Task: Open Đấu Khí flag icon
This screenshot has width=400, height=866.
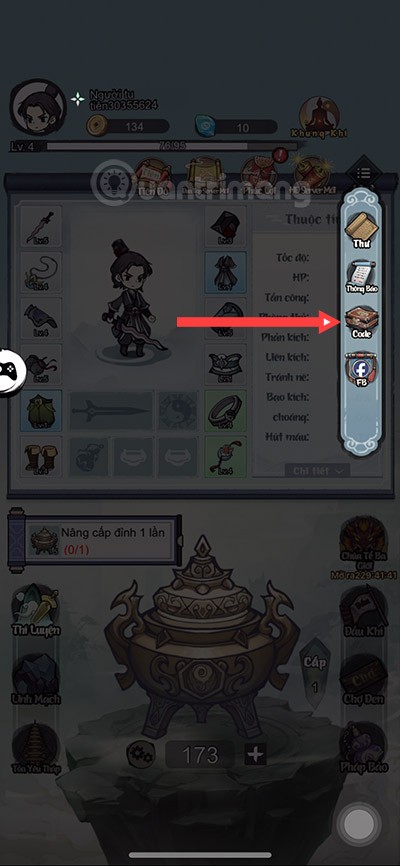Action: point(363,612)
